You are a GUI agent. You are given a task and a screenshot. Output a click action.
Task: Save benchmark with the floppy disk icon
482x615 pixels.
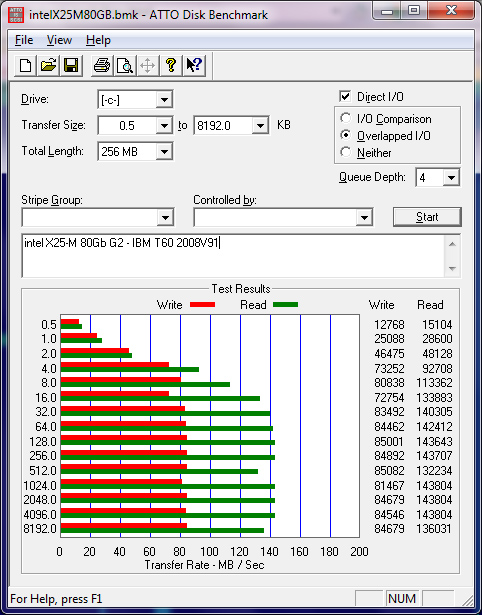click(71, 65)
